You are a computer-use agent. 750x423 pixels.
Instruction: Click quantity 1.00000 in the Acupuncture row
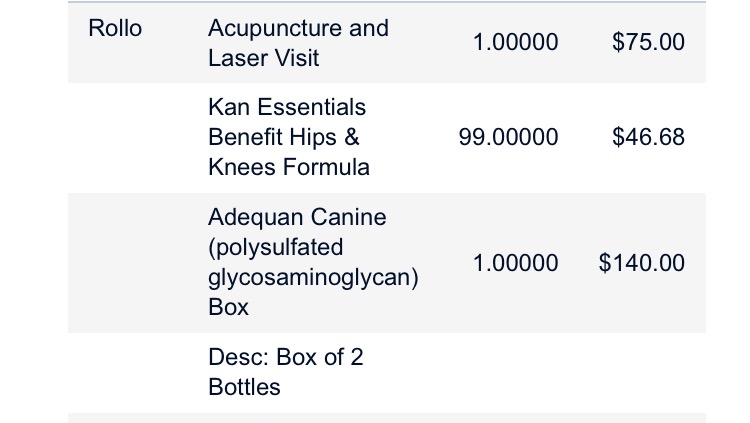pyautogui.click(x=516, y=43)
